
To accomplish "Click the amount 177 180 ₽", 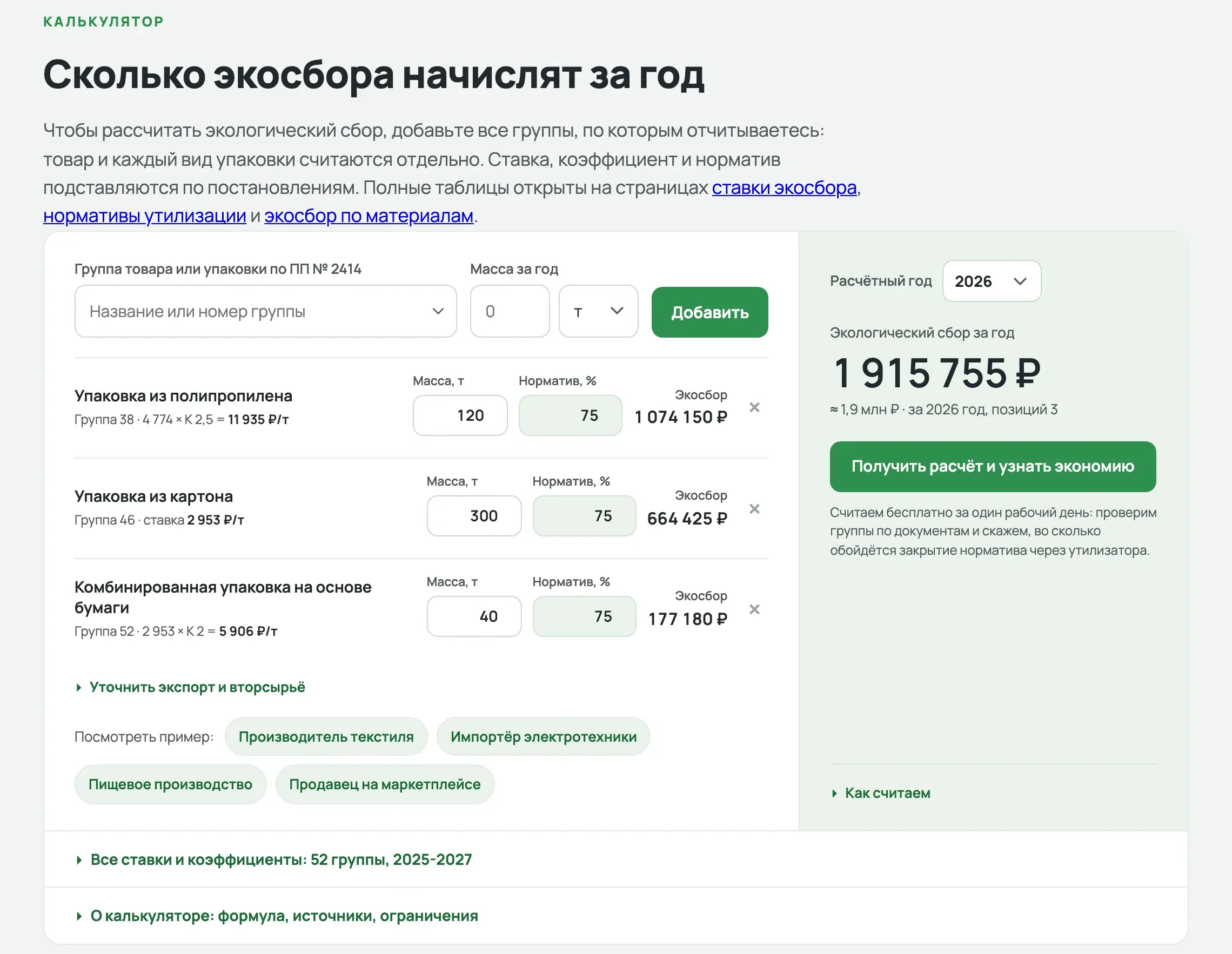I will [x=688, y=619].
